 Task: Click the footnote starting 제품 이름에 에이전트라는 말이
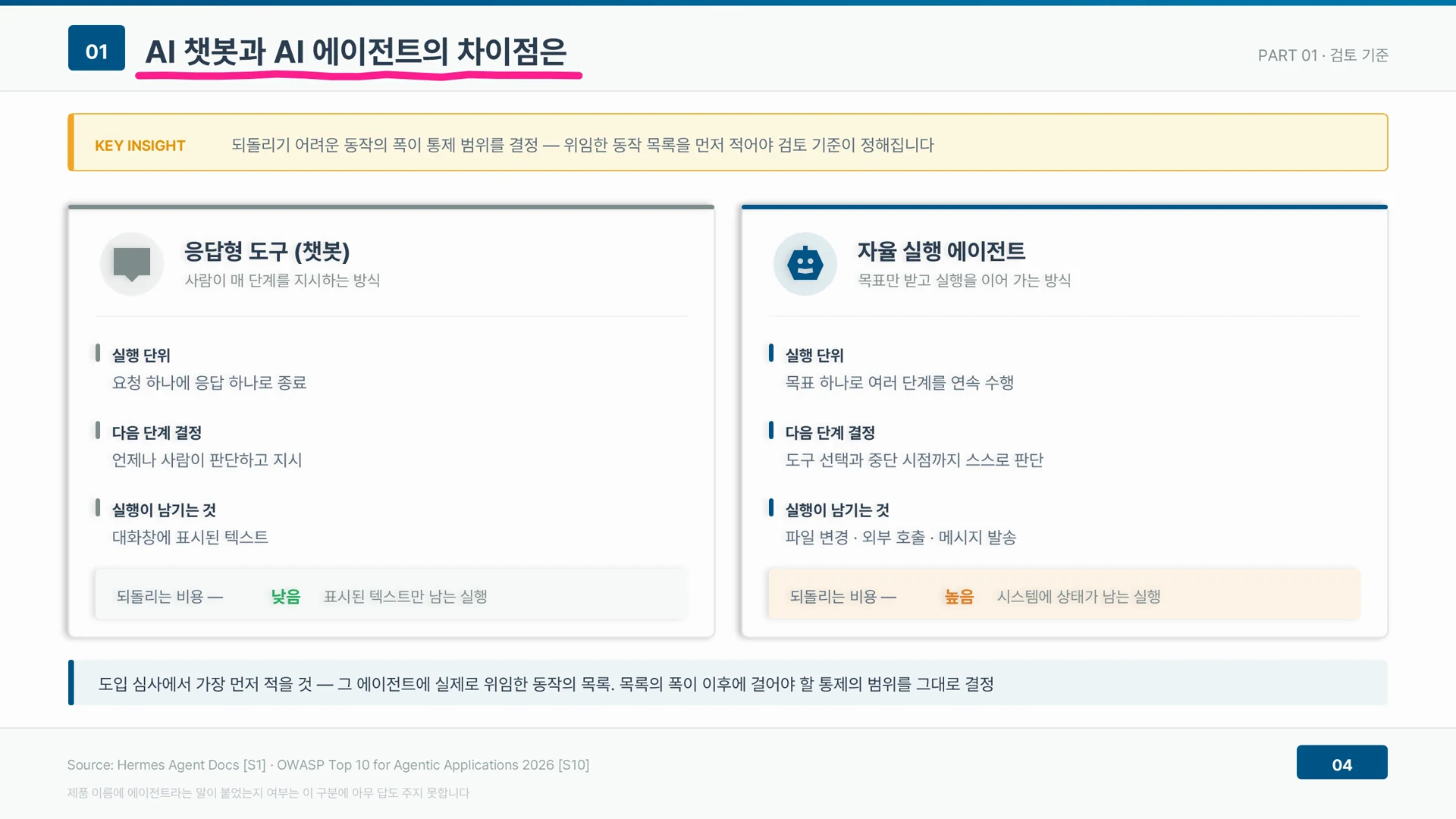268,793
